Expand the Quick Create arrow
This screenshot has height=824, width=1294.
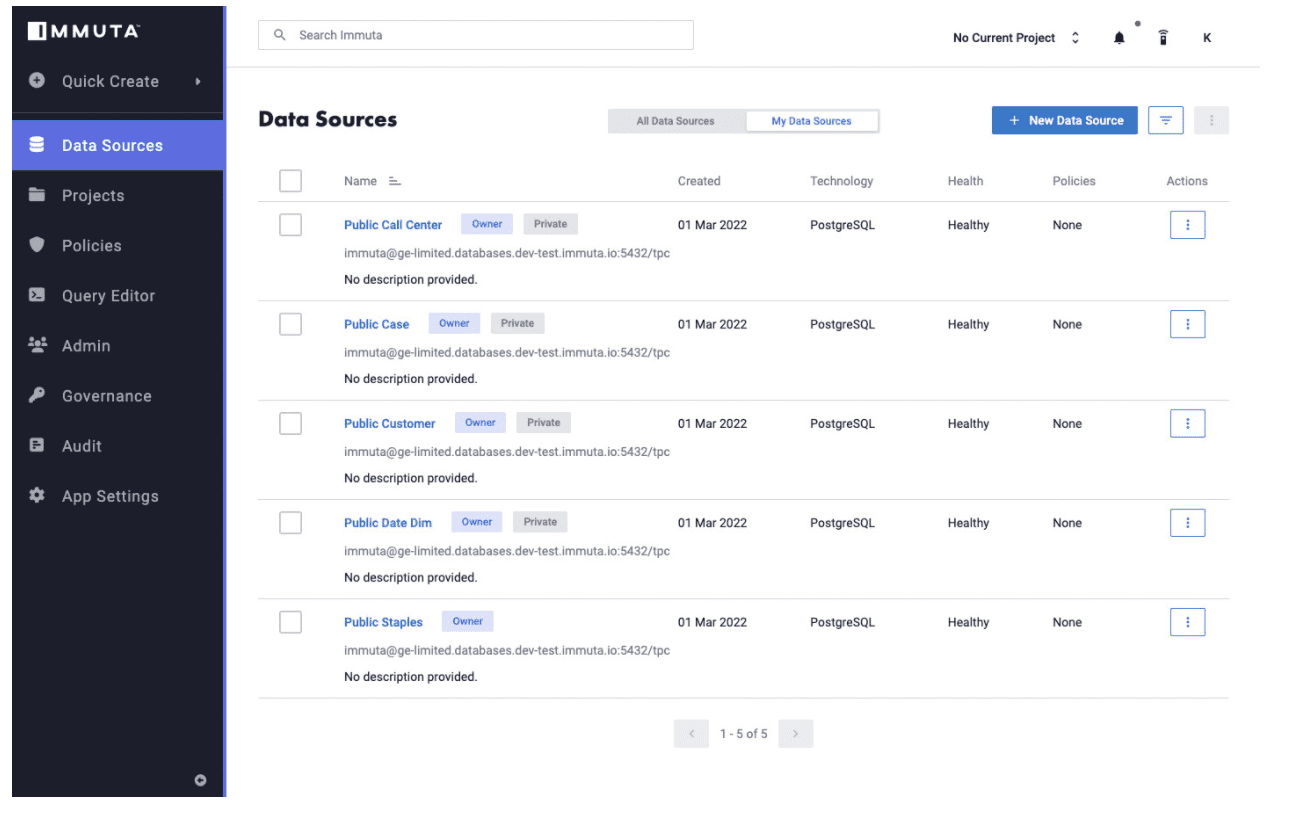(198, 81)
